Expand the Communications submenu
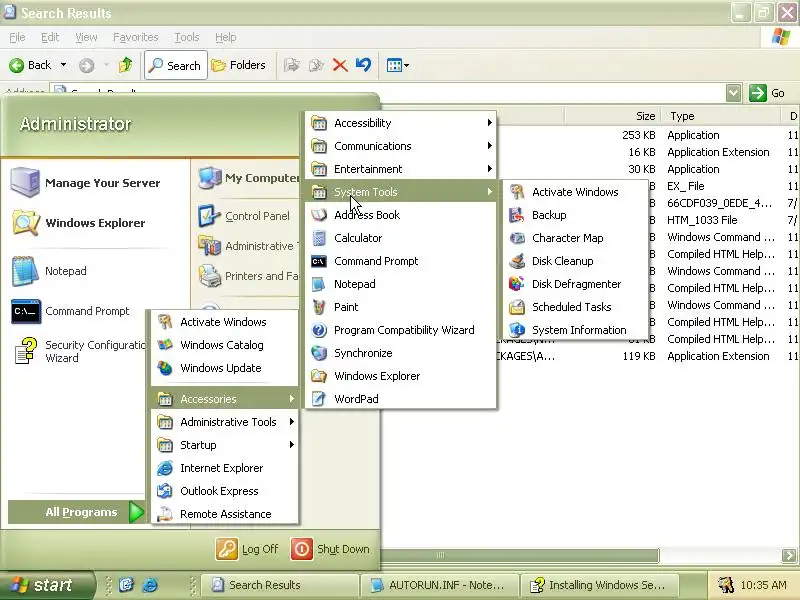 (401, 146)
